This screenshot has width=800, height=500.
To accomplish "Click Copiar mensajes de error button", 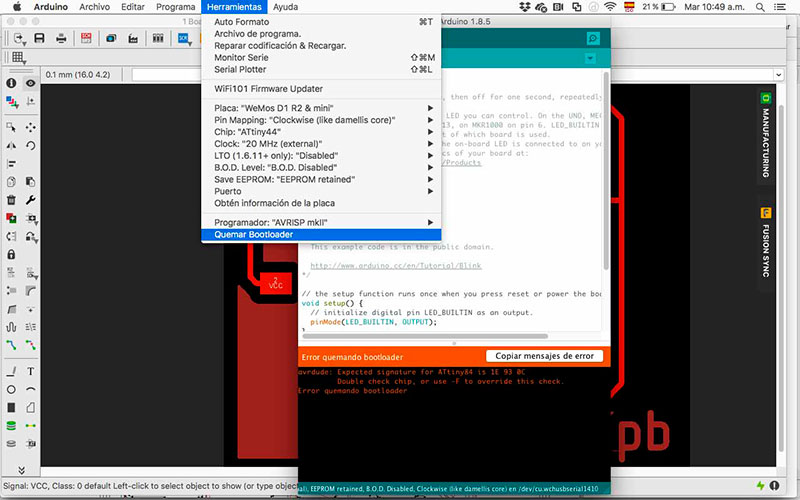I will tap(544, 356).
